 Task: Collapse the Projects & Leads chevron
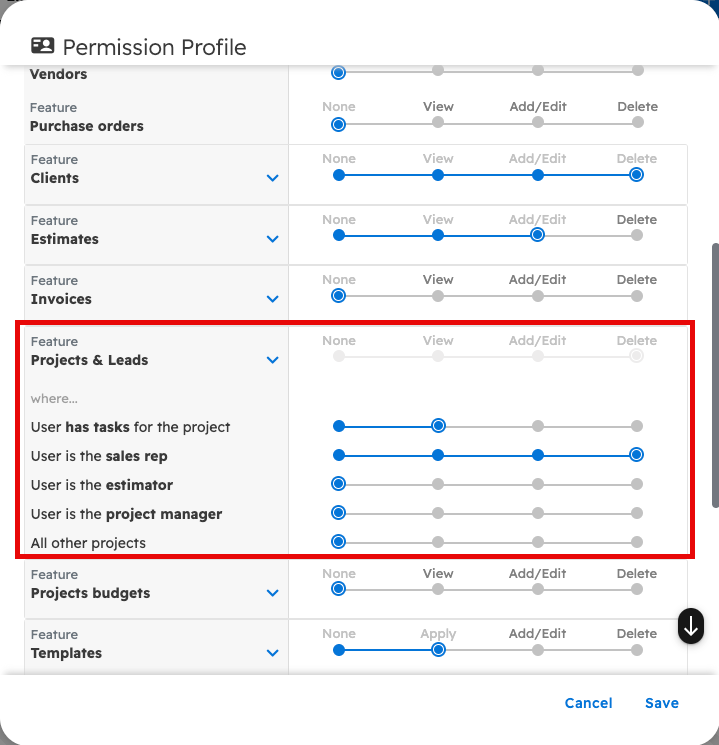272,360
